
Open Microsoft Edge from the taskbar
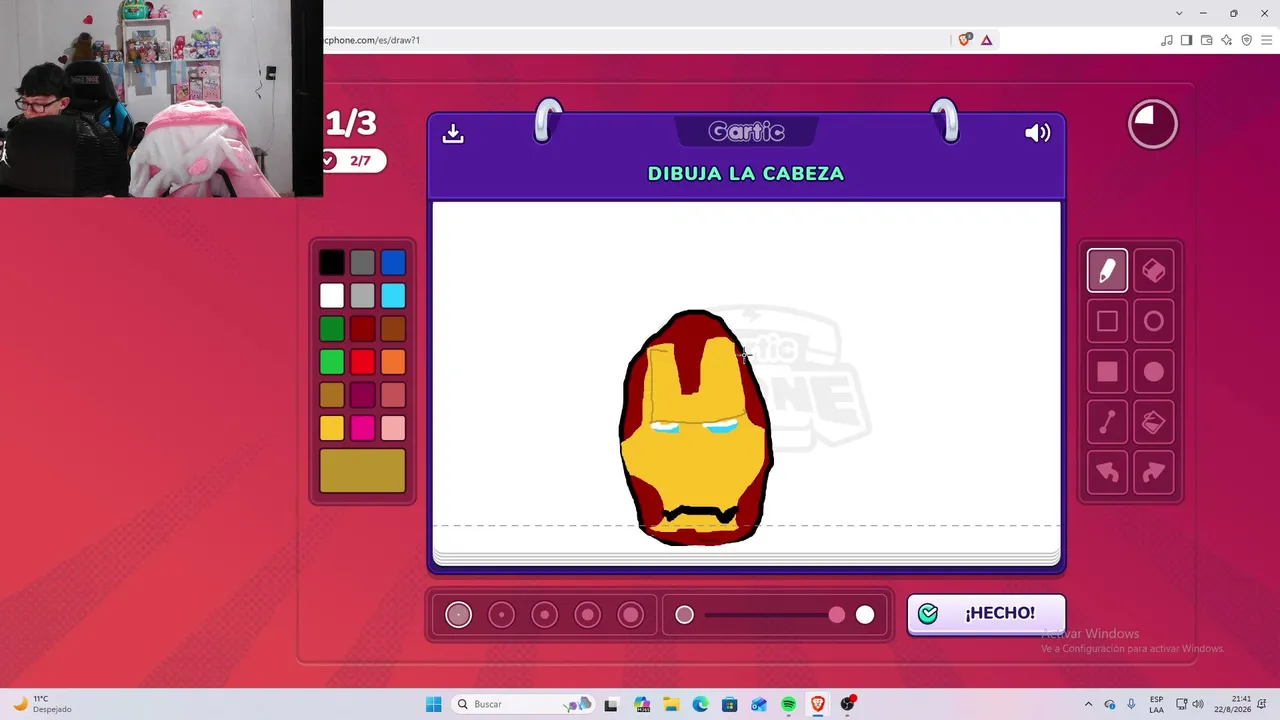coord(700,704)
